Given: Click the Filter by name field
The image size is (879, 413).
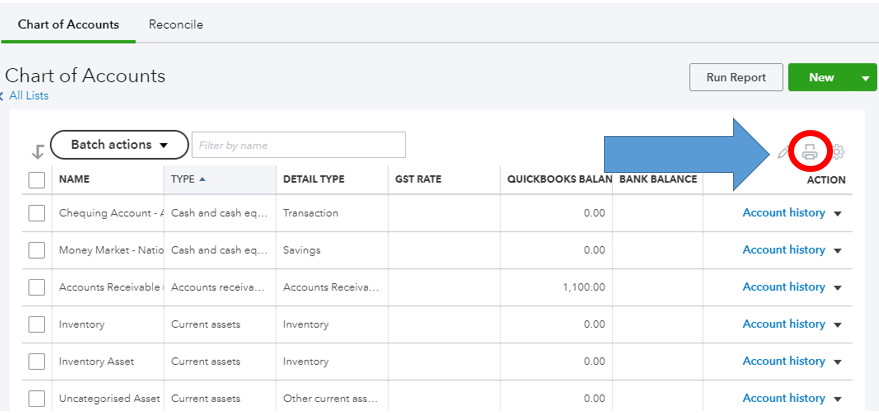Looking at the screenshot, I should 298,145.
